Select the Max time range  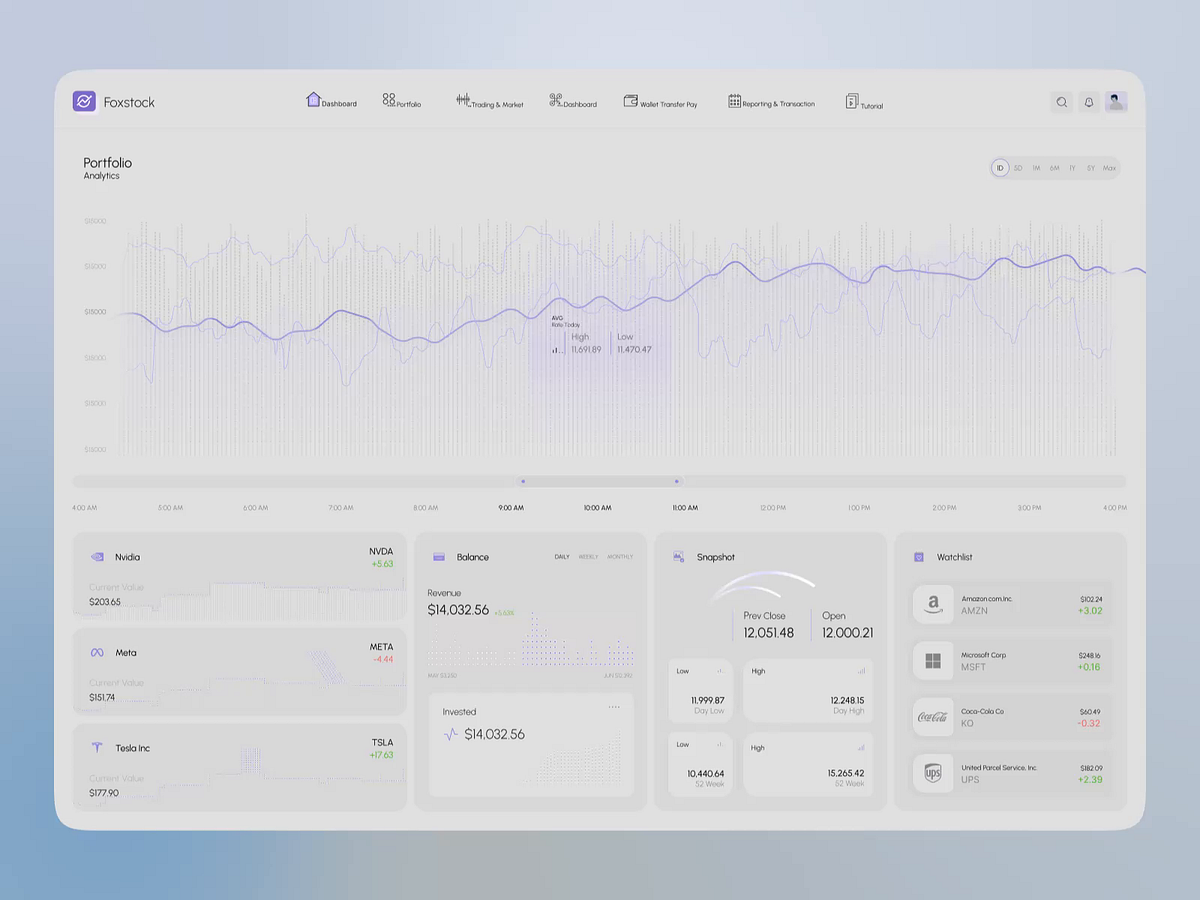pos(1109,168)
